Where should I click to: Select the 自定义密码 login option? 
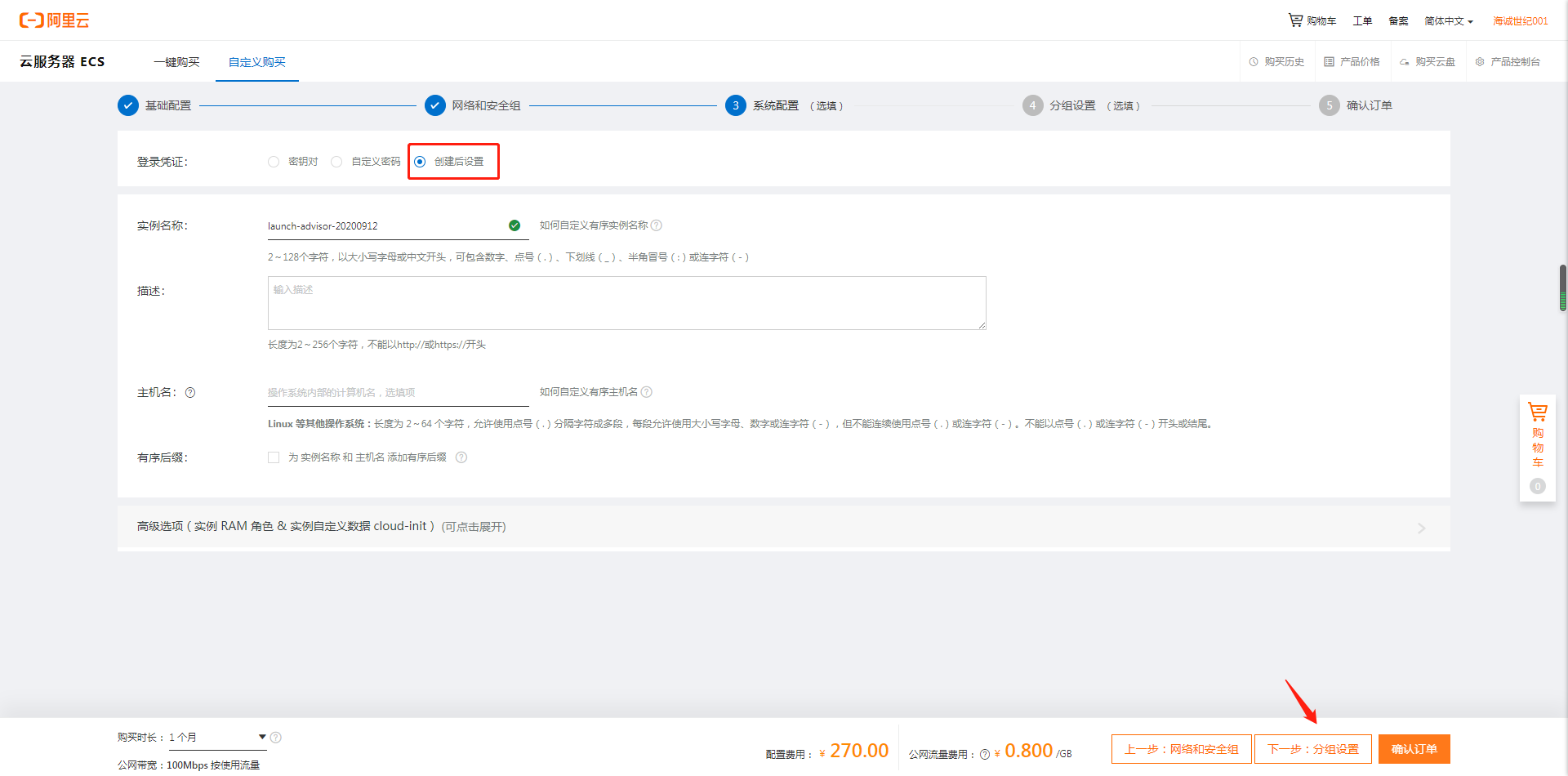336,162
